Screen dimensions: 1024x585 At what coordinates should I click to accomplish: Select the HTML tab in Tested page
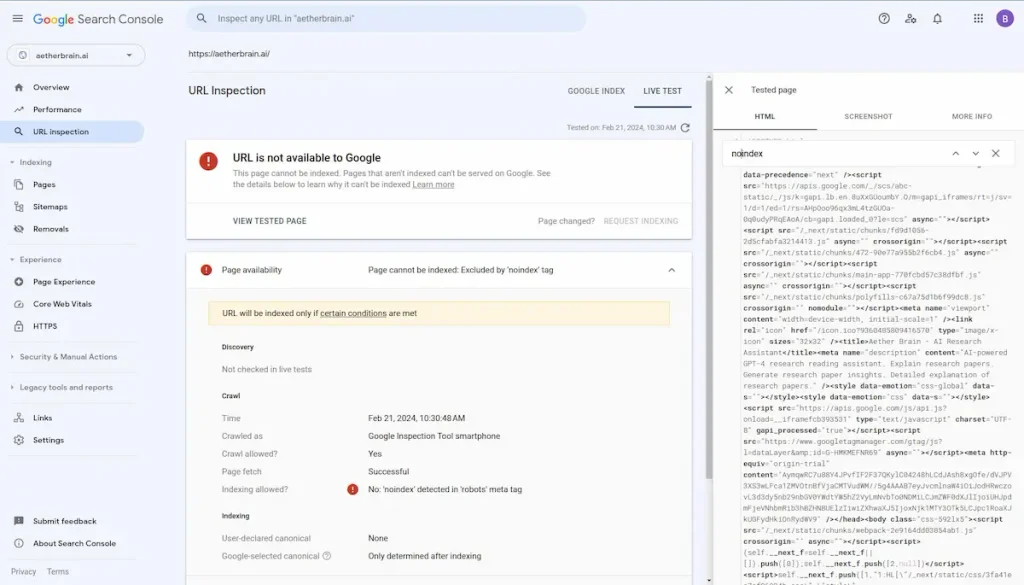click(x=765, y=116)
